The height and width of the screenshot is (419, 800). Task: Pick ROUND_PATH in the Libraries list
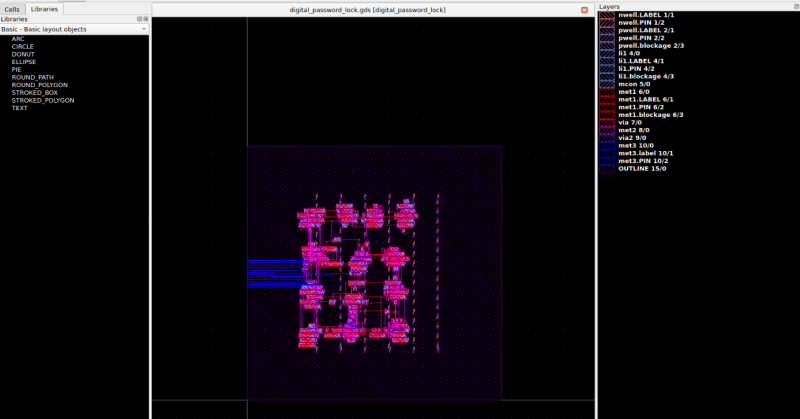tap(33, 77)
